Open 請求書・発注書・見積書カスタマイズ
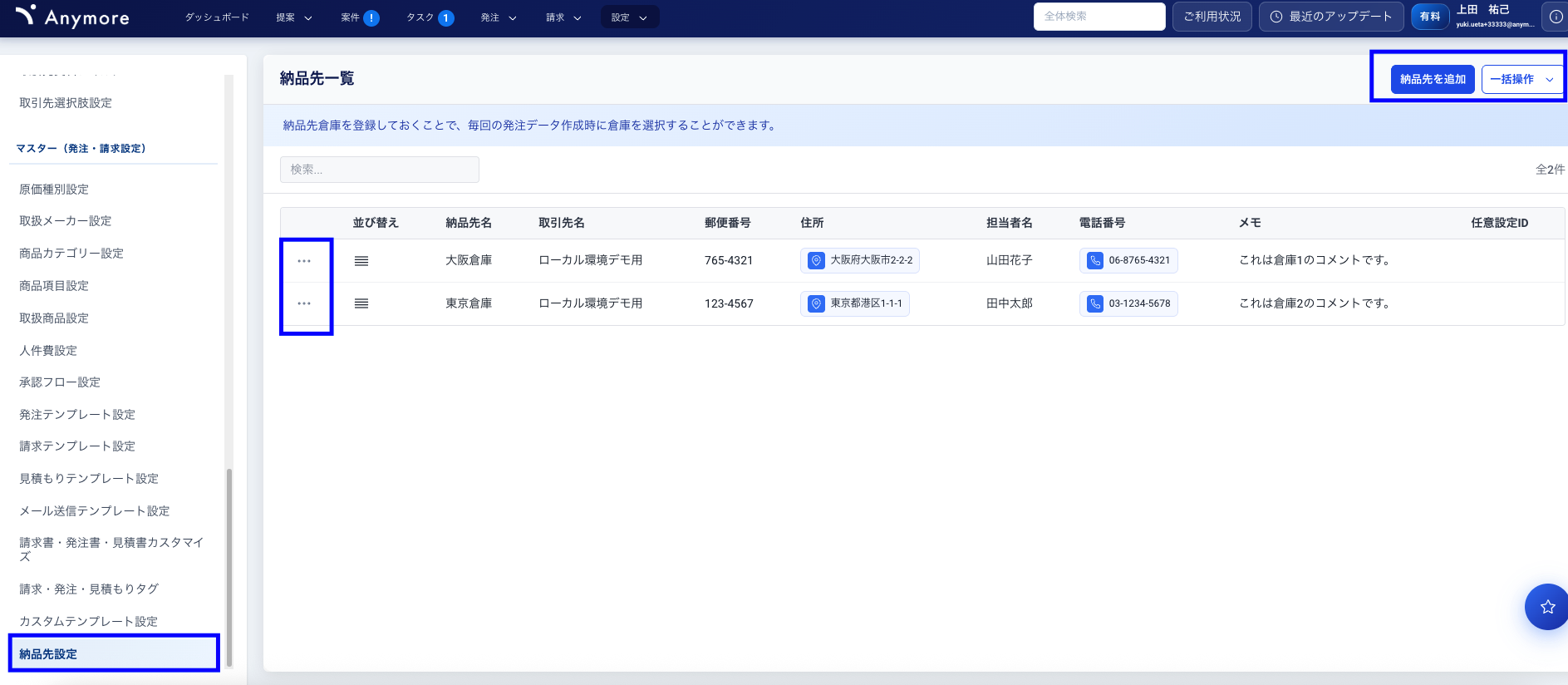This screenshot has width=1568, height=685. (x=111, y=549)
